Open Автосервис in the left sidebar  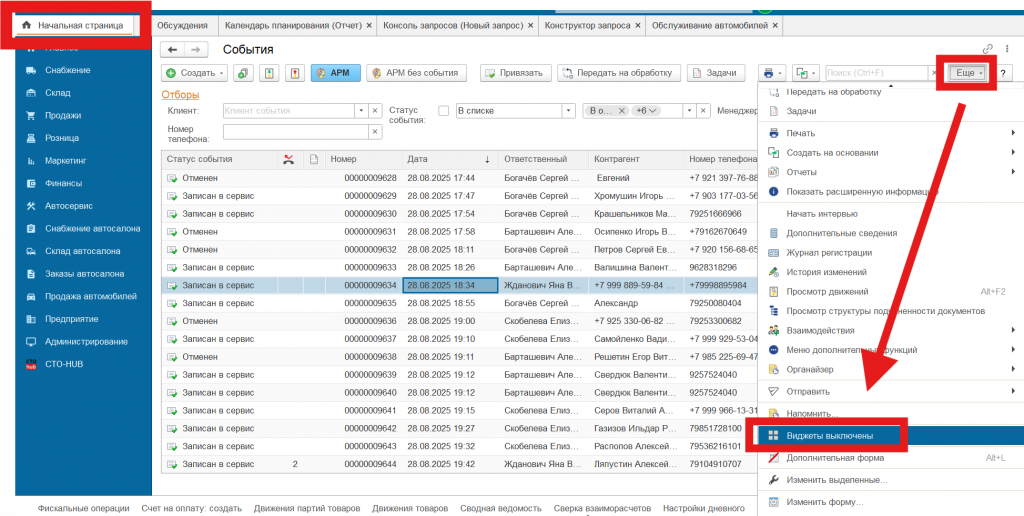tap(69, 206)
